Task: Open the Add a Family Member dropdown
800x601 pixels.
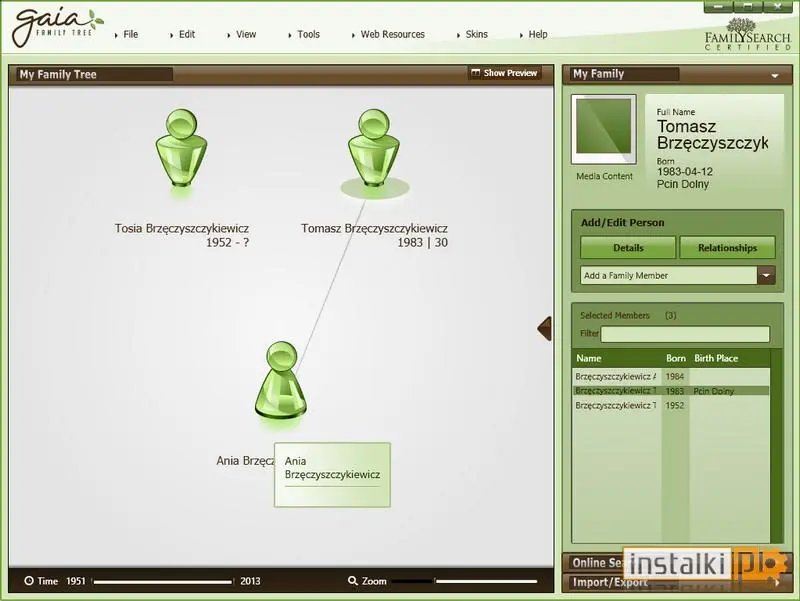Action: [x=766, y=276]
